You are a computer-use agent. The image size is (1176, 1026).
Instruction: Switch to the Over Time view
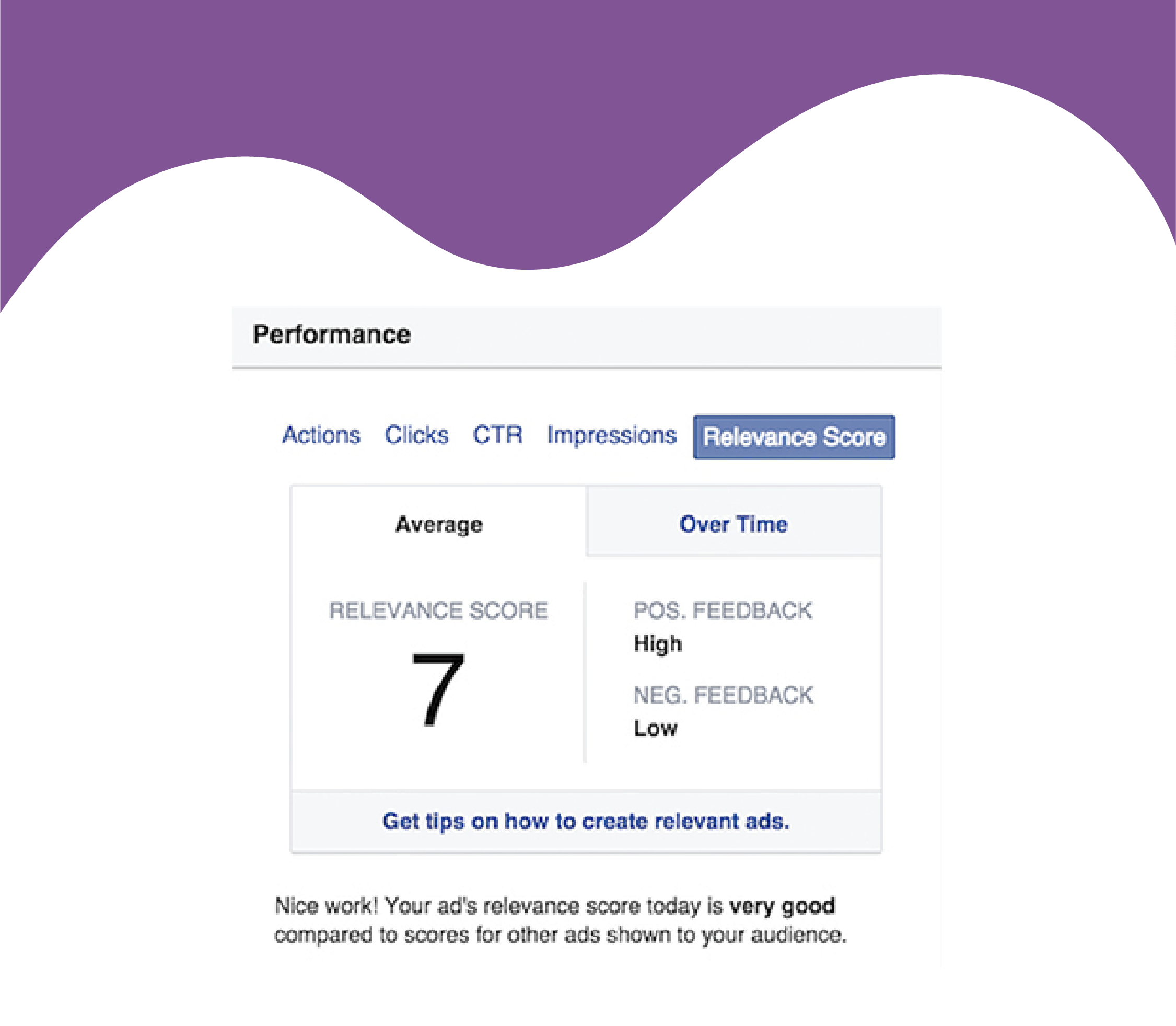733,524
